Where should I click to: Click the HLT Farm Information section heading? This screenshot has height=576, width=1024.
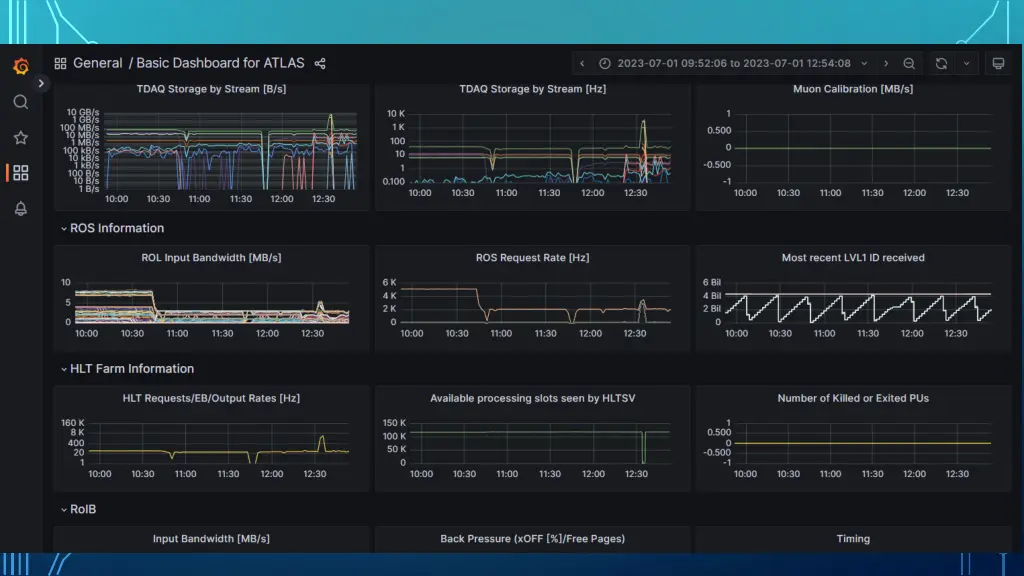click(x=132, y=369)
